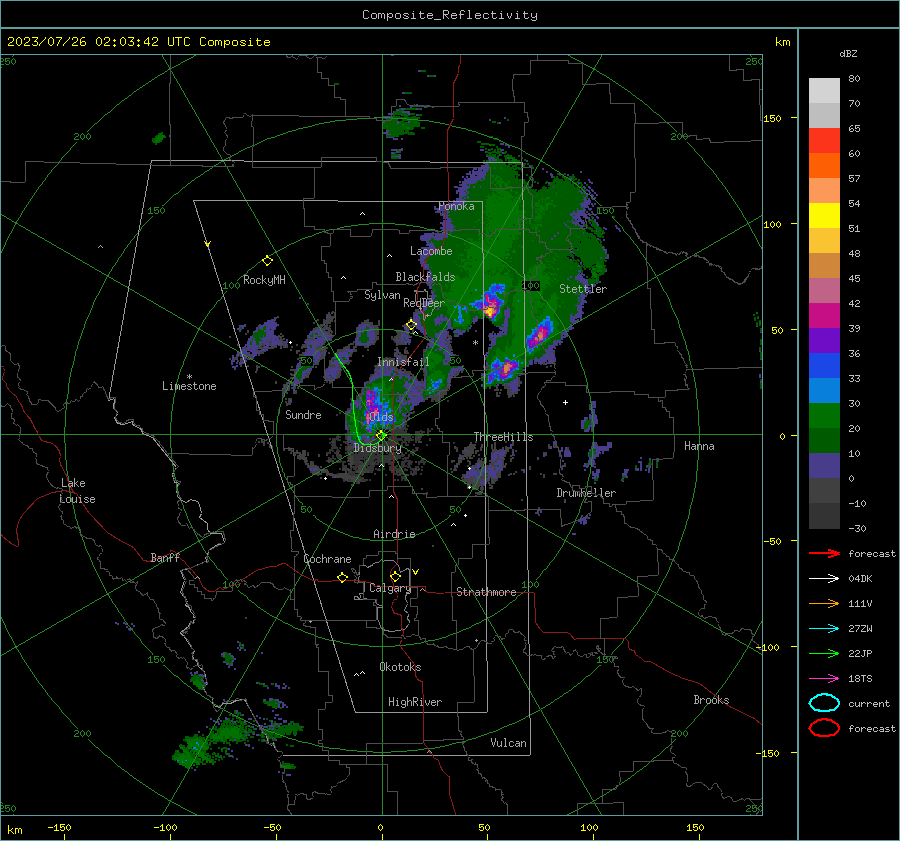
Task: Select the 80 dBZ color swatch
Action: pyautogui.click(x=824, y=90)
